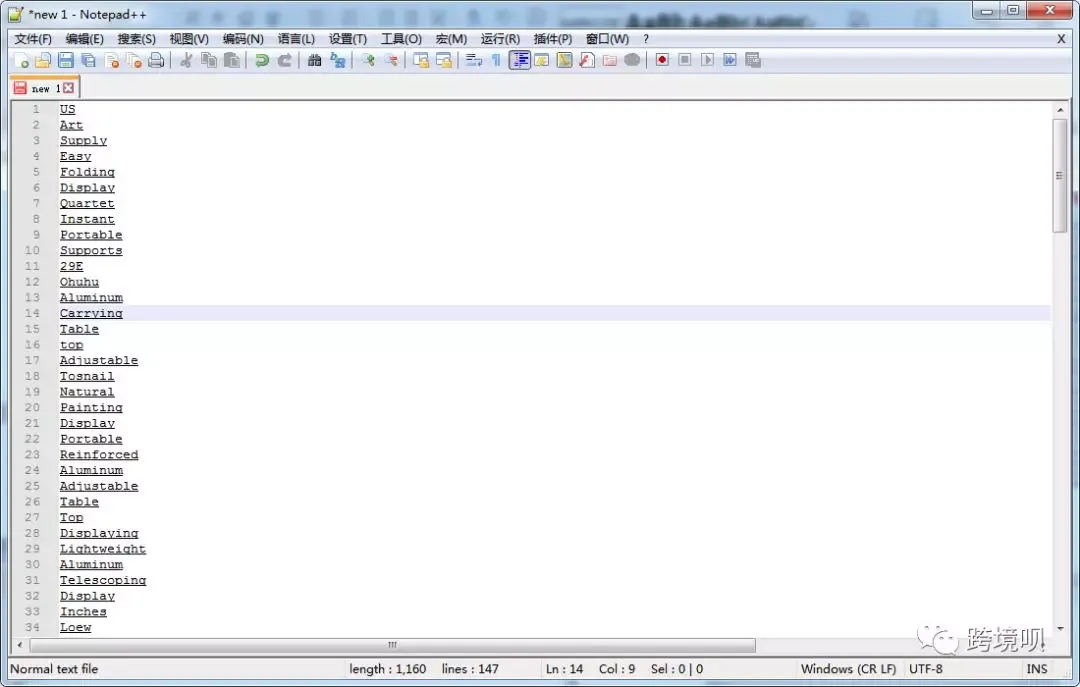The height and width of the screenshot is (687, 1080).
Task: Click the Close document toolbar icon
Action: click(112, 61)
